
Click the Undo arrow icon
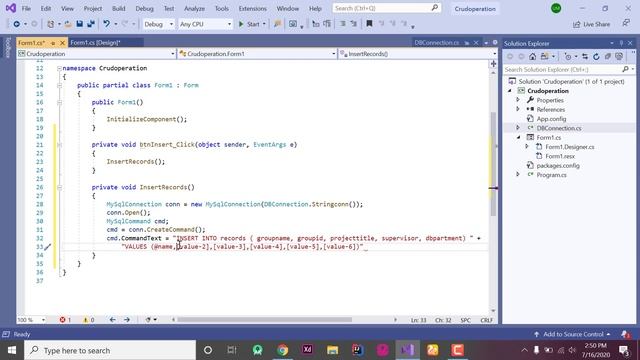coord(107,24)
